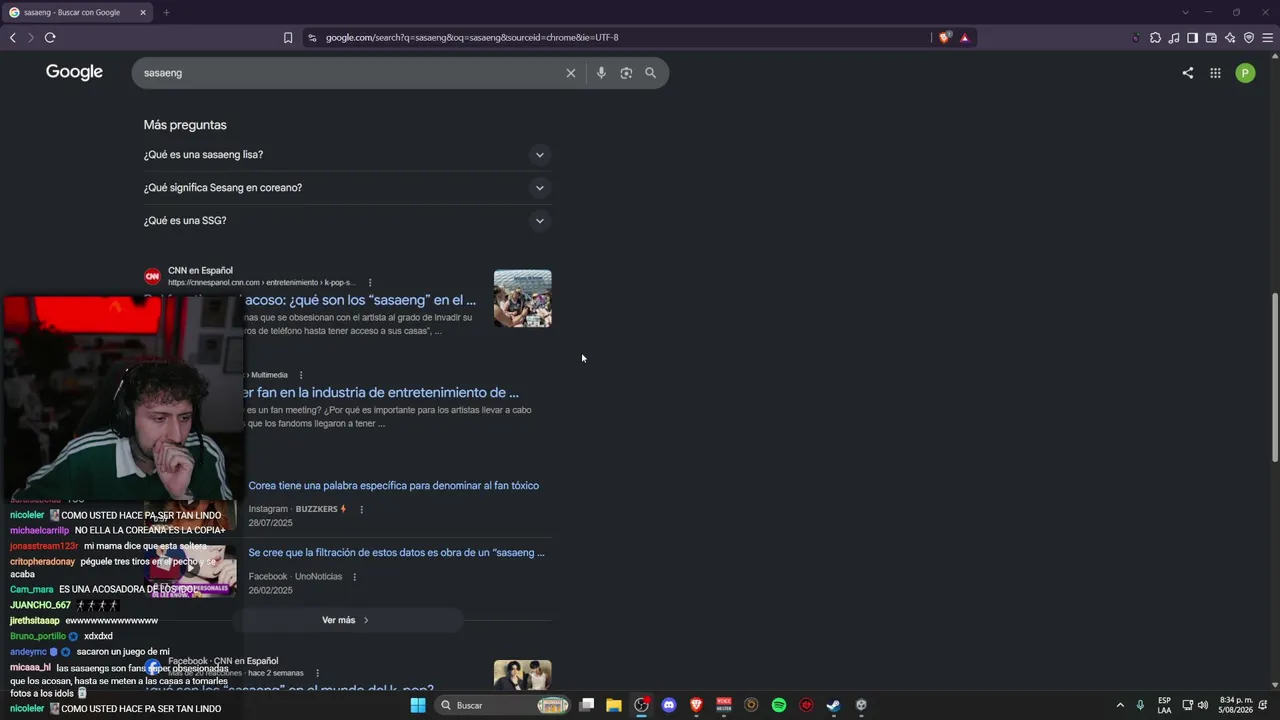Open the Windows Start menu
The image size is (1280, 720).
(418, 705)
